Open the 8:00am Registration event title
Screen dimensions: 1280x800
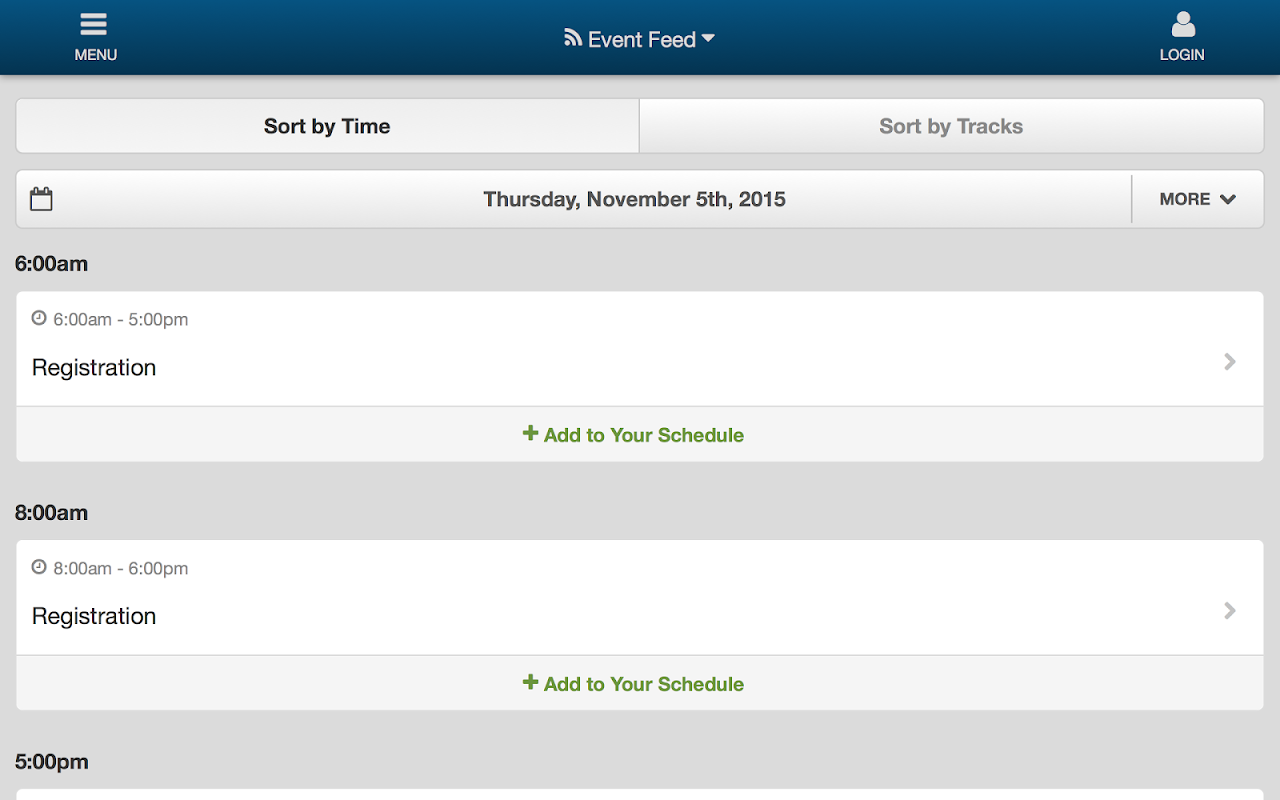point(94,617)
